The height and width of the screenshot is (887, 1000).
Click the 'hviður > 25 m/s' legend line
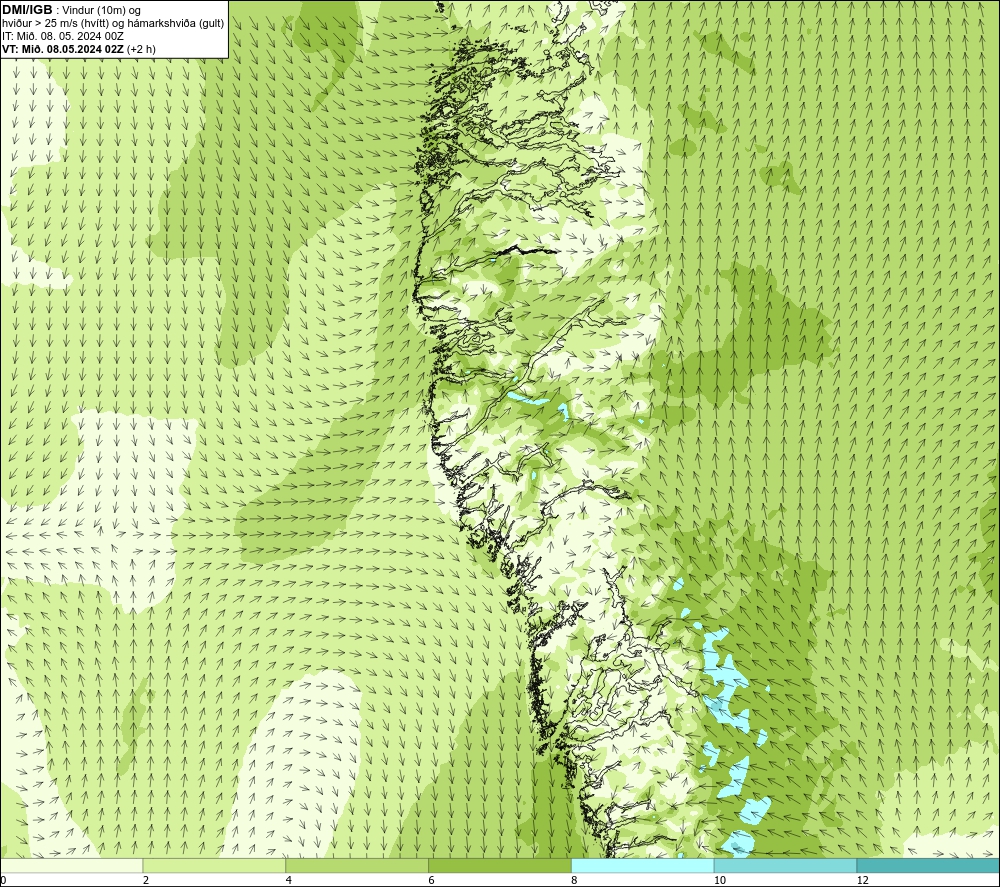113,24
